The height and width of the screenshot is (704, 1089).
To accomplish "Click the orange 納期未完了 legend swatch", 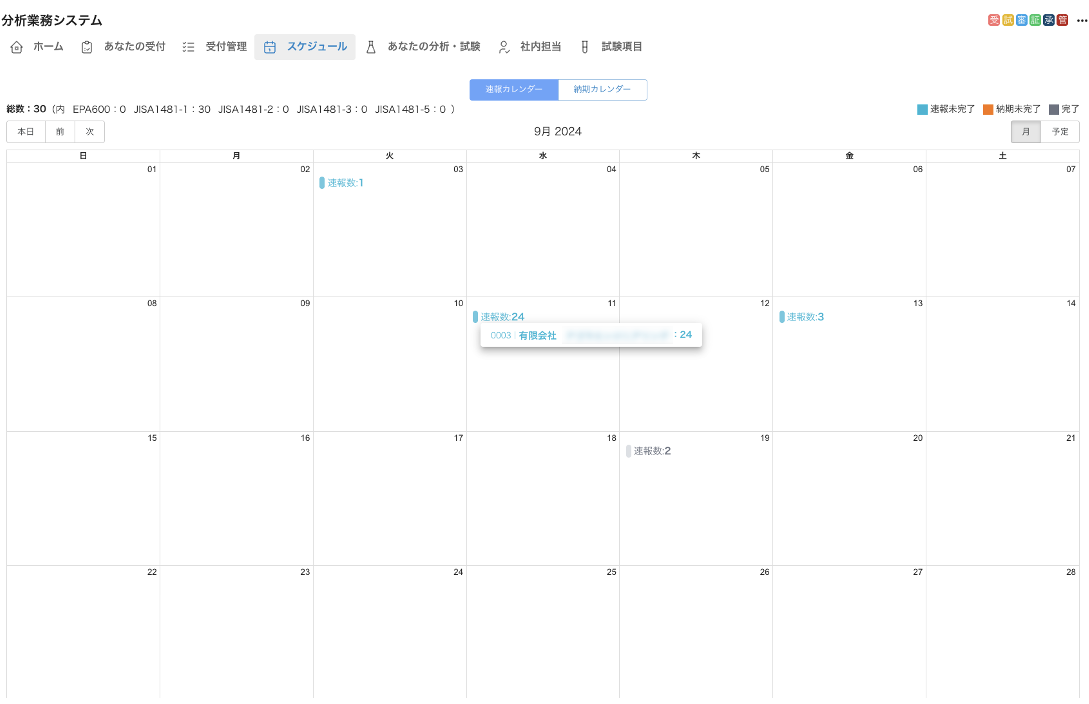I will pos(988,109).
